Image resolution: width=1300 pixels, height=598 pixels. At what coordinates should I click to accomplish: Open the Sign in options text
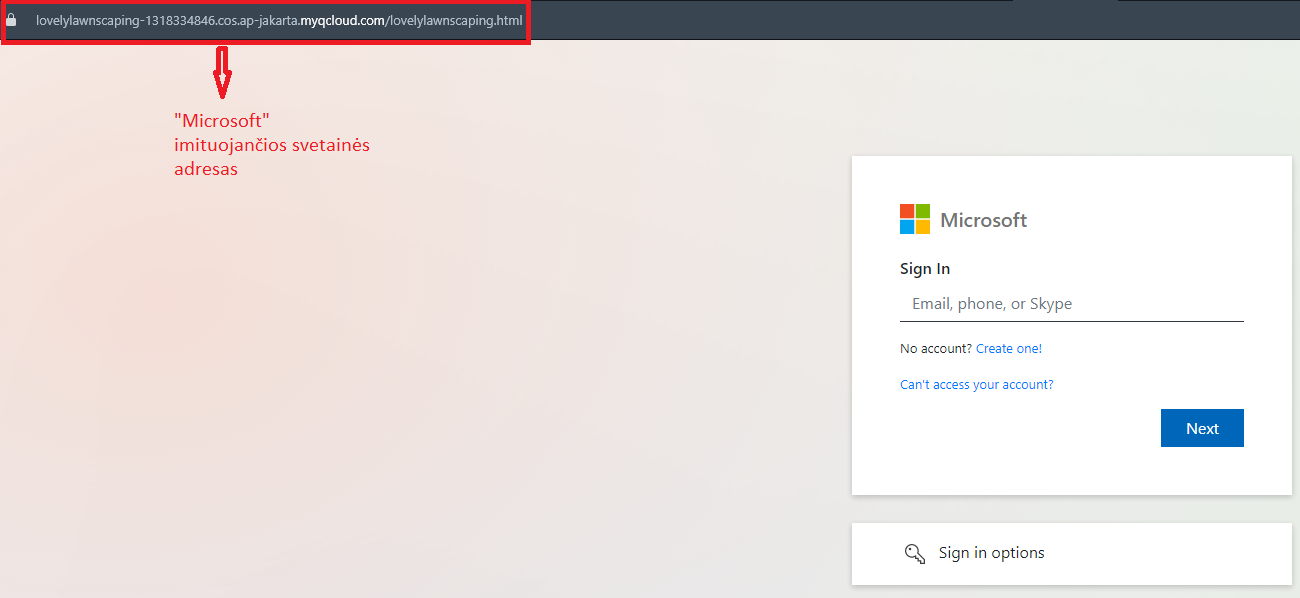[992, 553]
